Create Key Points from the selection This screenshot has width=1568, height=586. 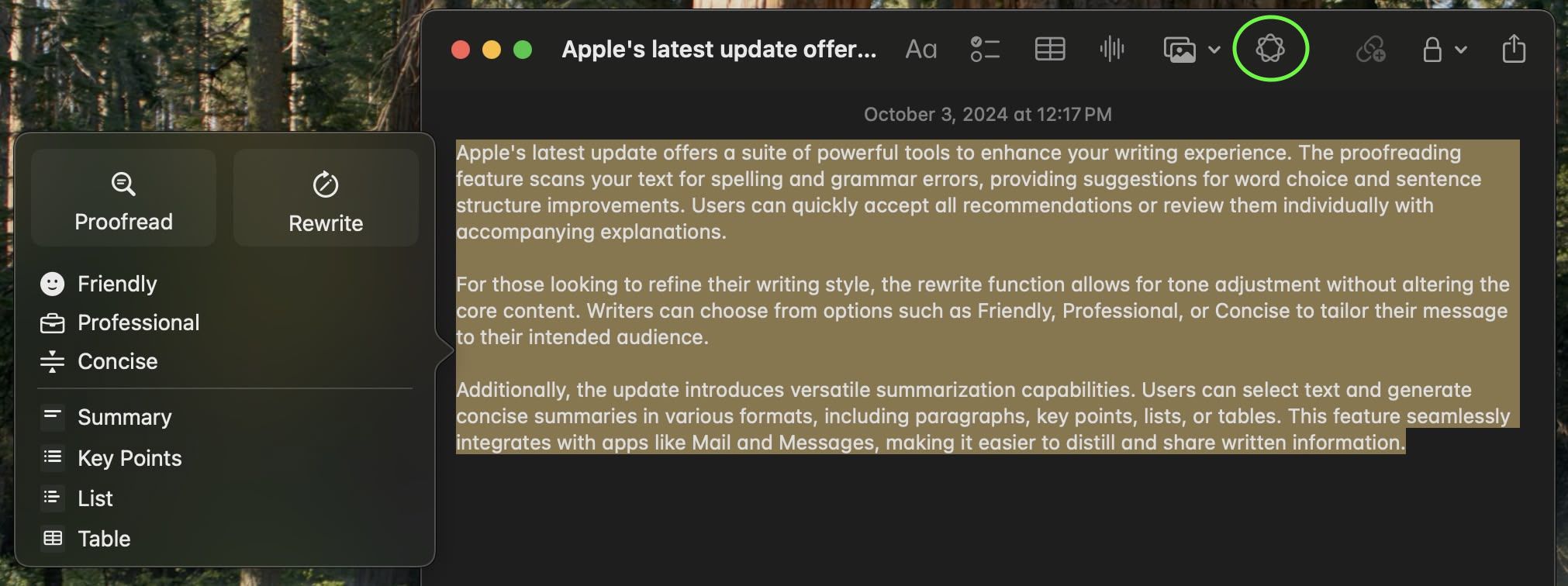129,458
